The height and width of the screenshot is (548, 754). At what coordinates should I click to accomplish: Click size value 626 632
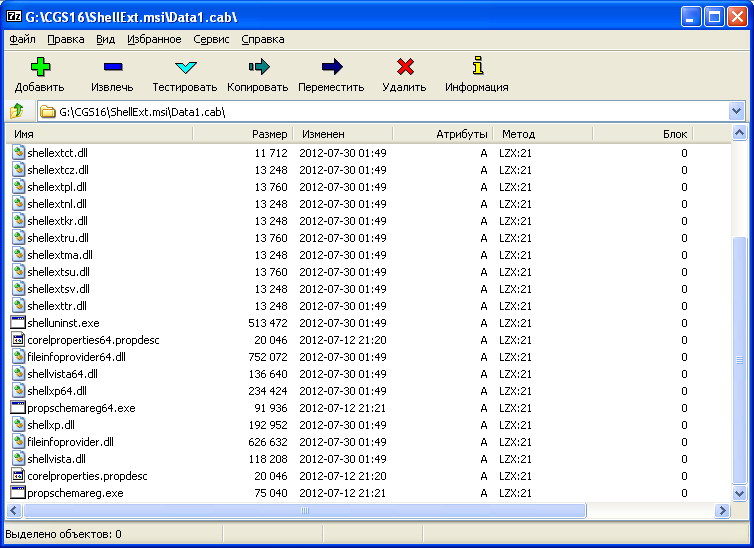coord(268,442)
